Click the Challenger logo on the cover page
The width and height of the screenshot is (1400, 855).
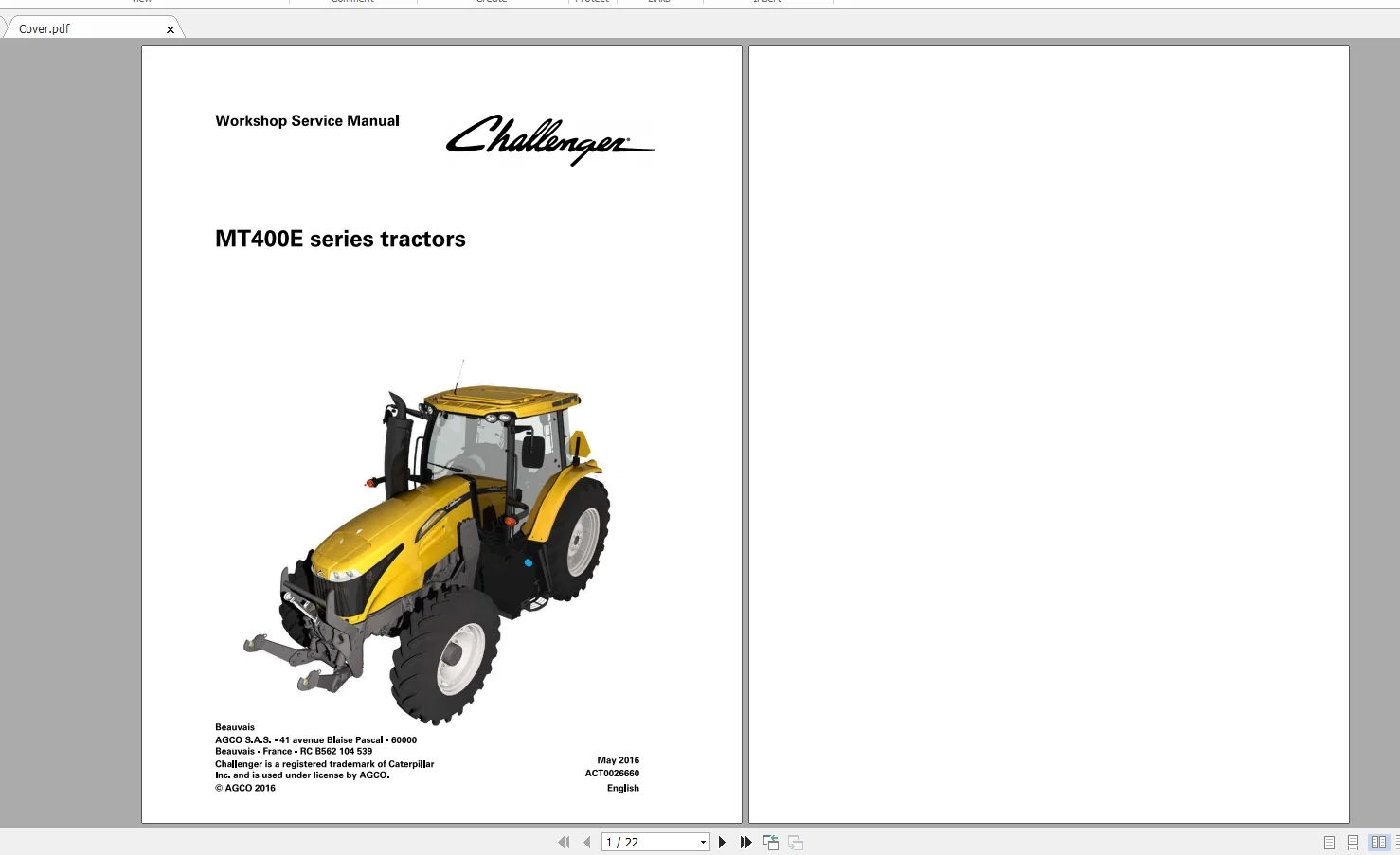click(x=549, y=139)
